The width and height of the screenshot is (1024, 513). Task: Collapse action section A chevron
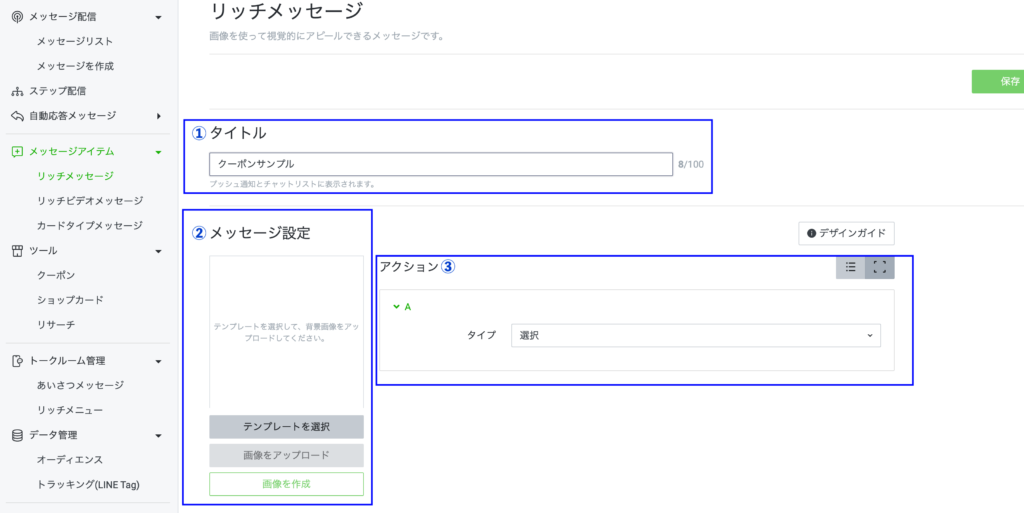[396, 307]
